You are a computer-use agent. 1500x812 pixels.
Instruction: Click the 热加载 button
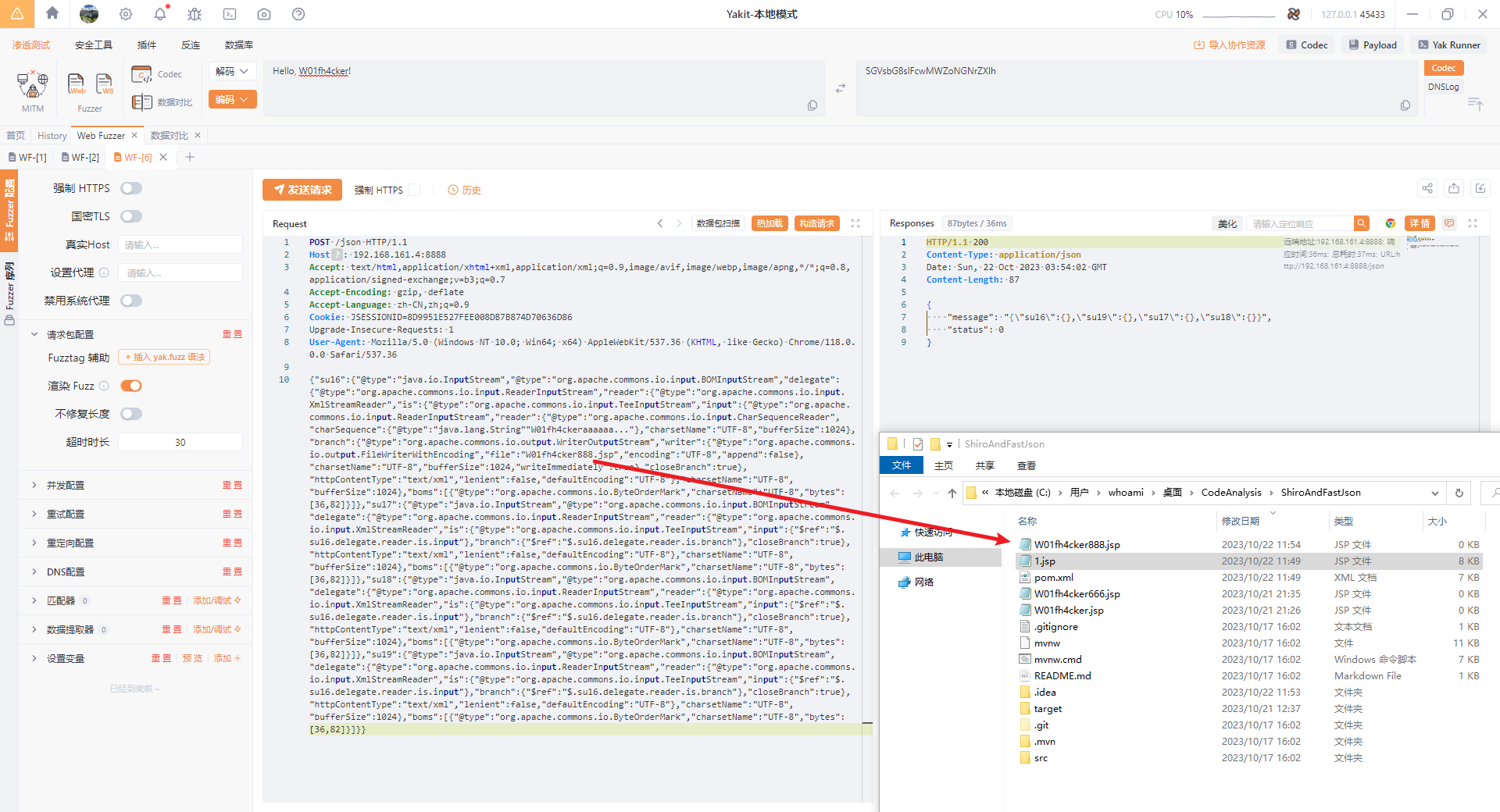click(770, 223)
